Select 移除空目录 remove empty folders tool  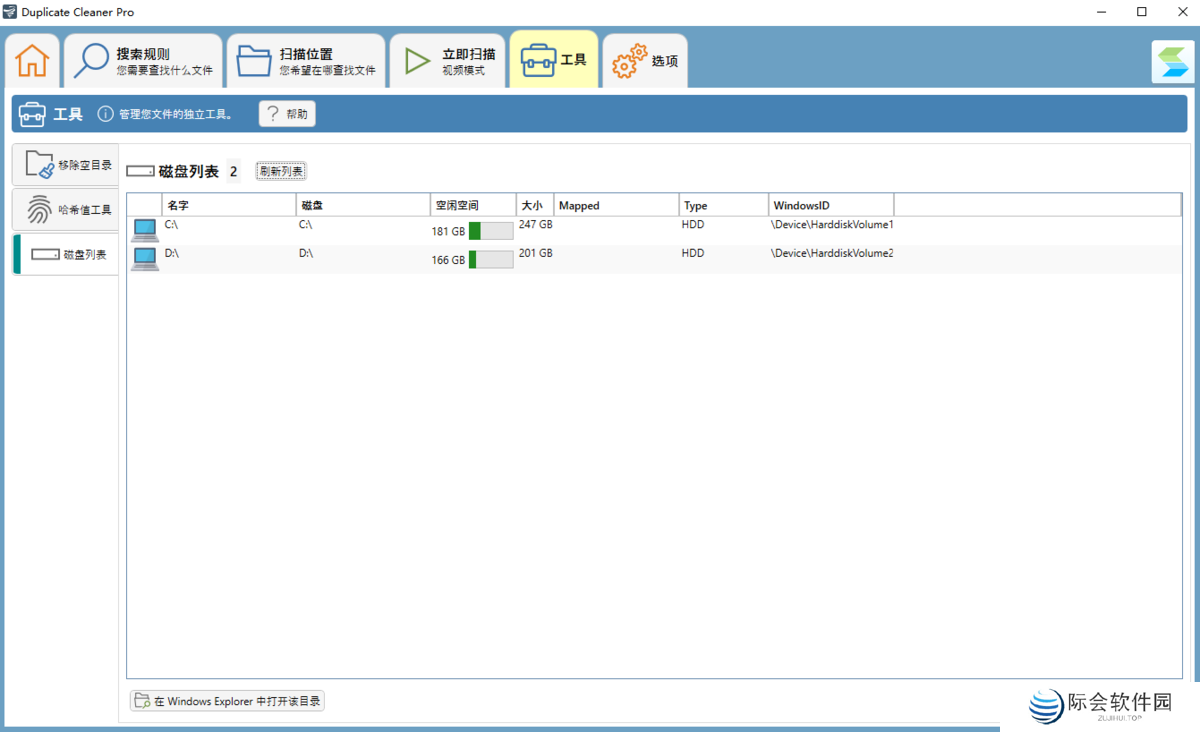(x=67, y=165)
